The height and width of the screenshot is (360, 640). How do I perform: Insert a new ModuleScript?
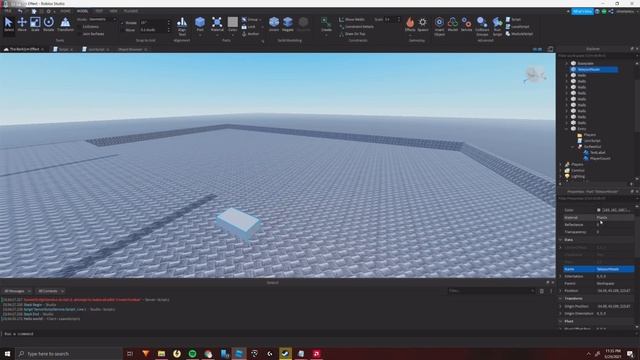[x=519, y=34]
